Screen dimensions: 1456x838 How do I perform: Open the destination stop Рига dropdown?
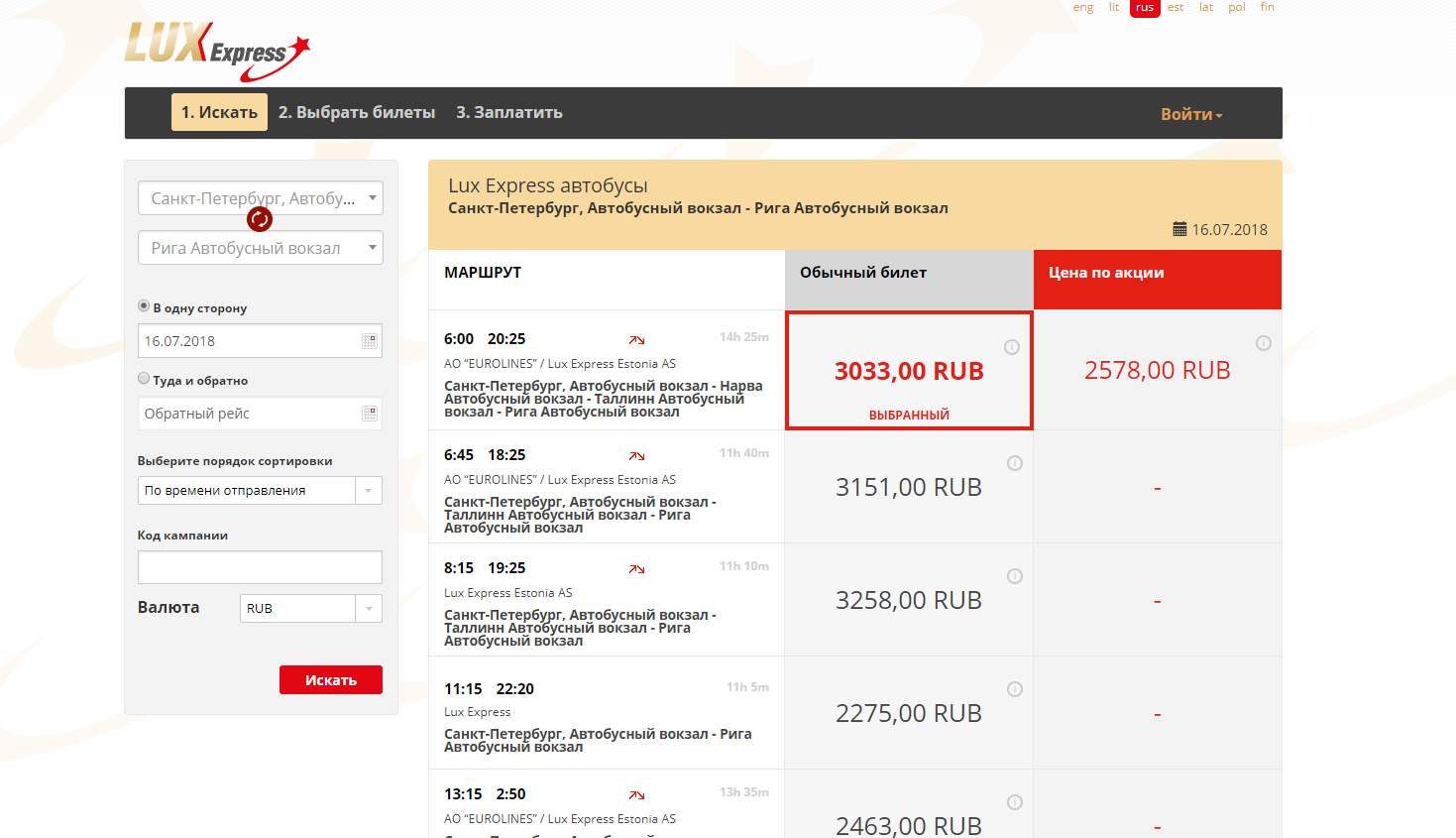click(261, 248)
